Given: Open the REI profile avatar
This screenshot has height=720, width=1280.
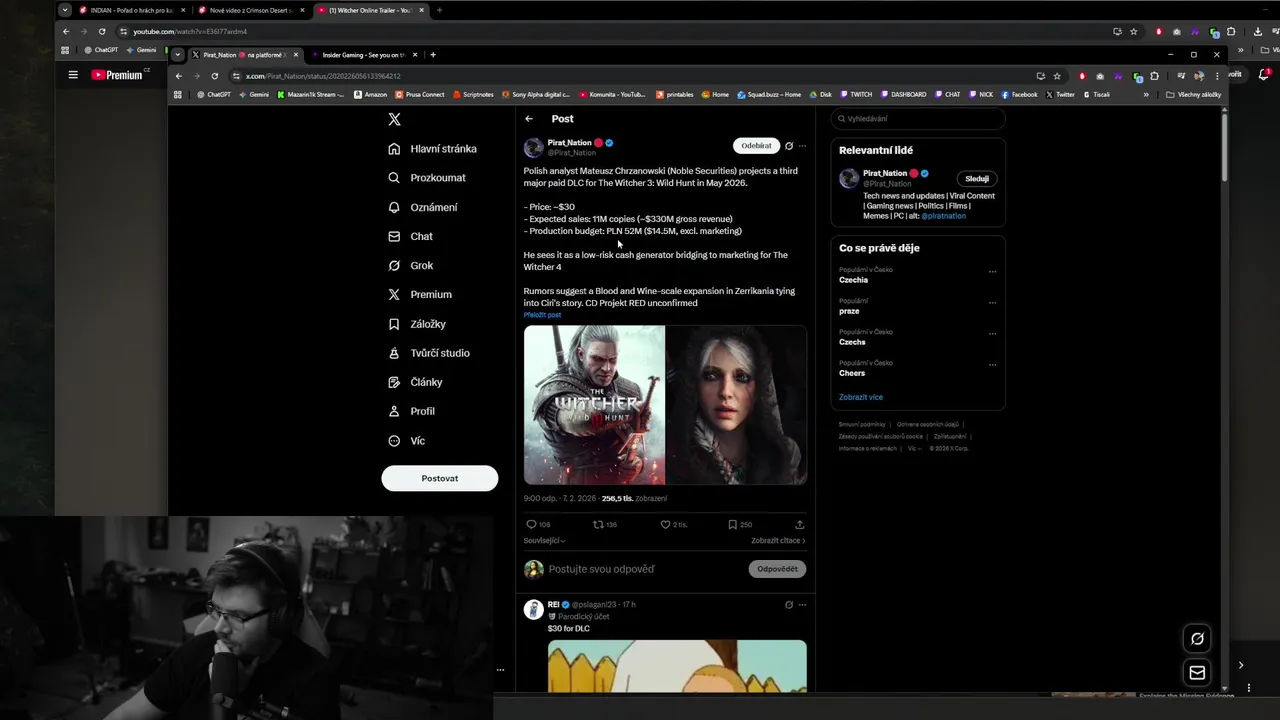Looking at the screenshot, I should click(x=534, y=609).
